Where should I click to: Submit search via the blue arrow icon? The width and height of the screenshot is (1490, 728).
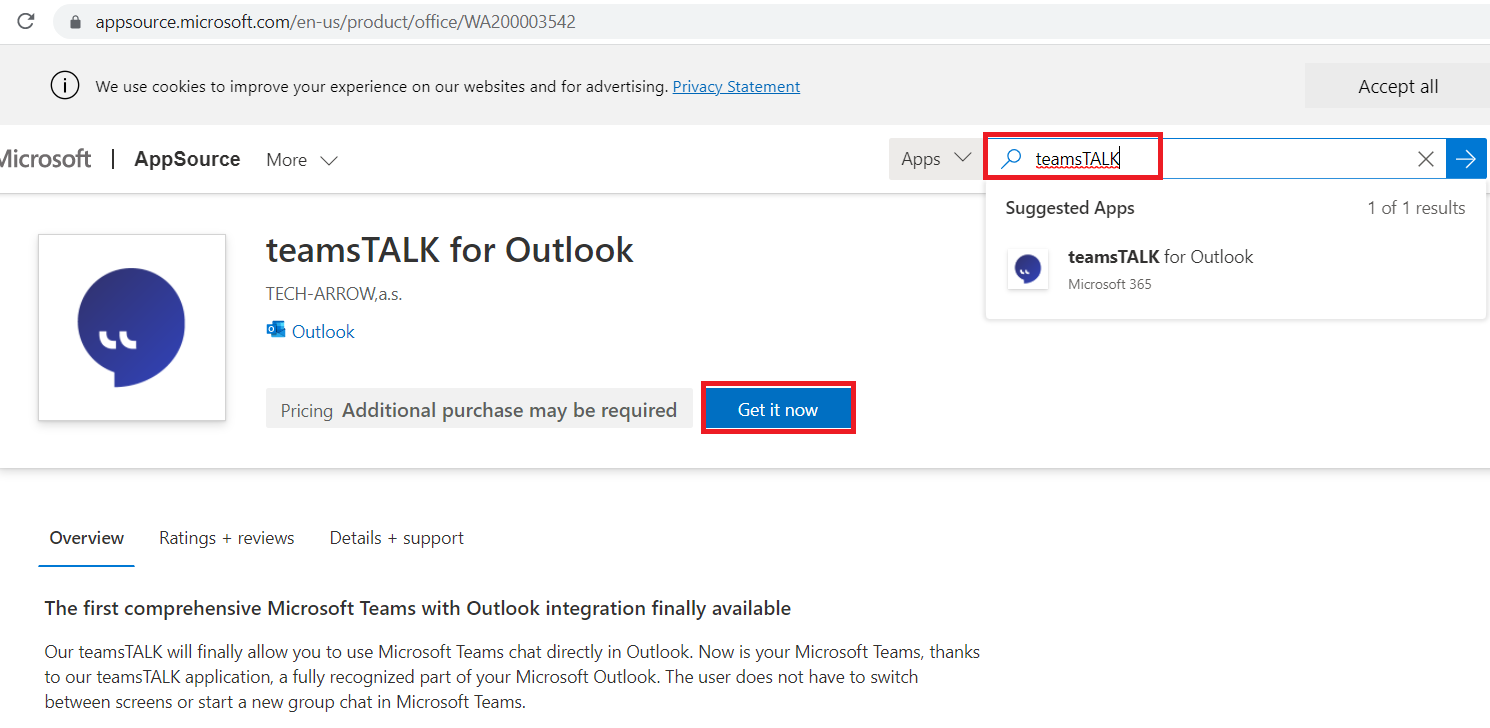point(1466,158)
